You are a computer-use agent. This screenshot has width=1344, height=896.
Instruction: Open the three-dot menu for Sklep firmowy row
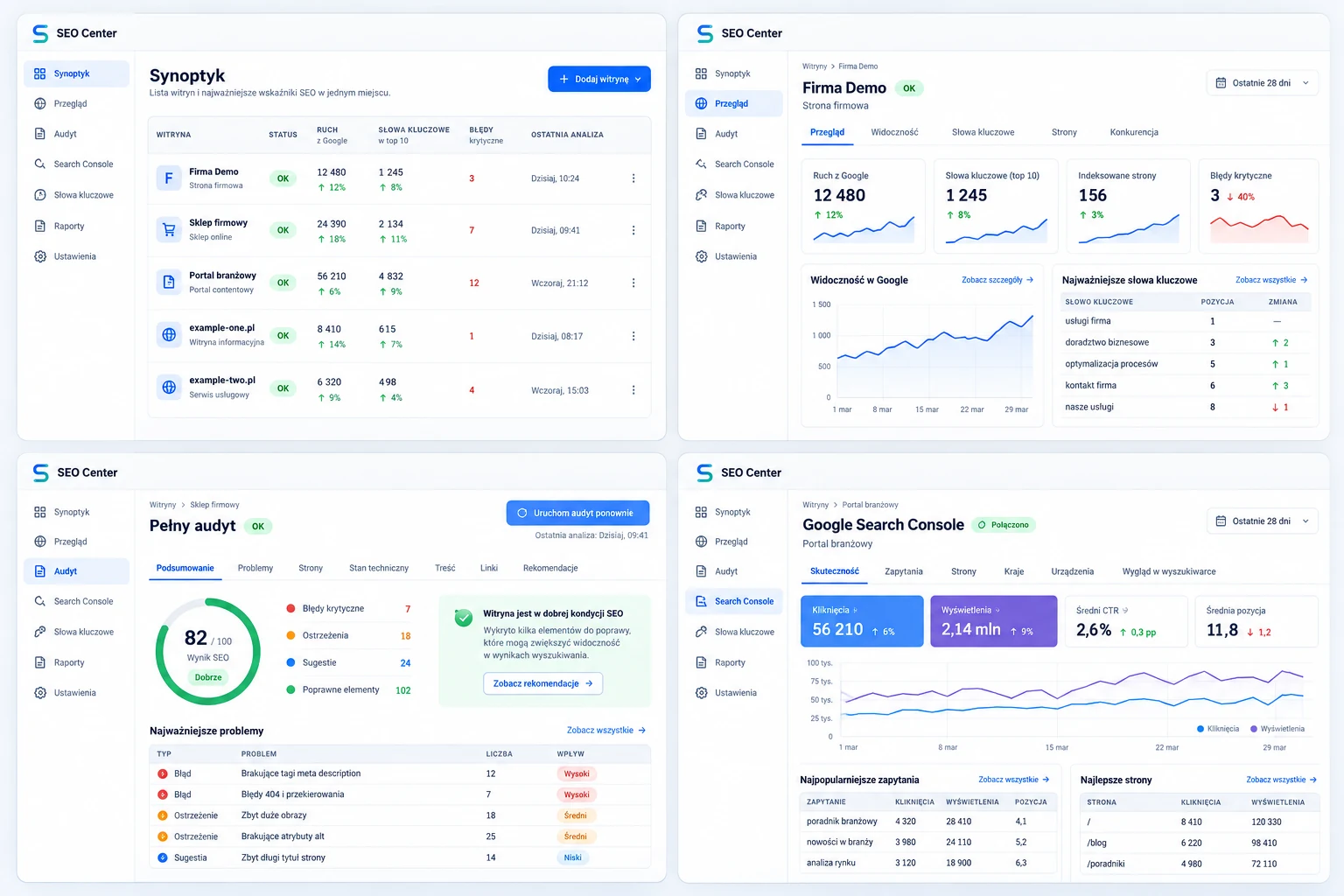click(x=633, y=230)
